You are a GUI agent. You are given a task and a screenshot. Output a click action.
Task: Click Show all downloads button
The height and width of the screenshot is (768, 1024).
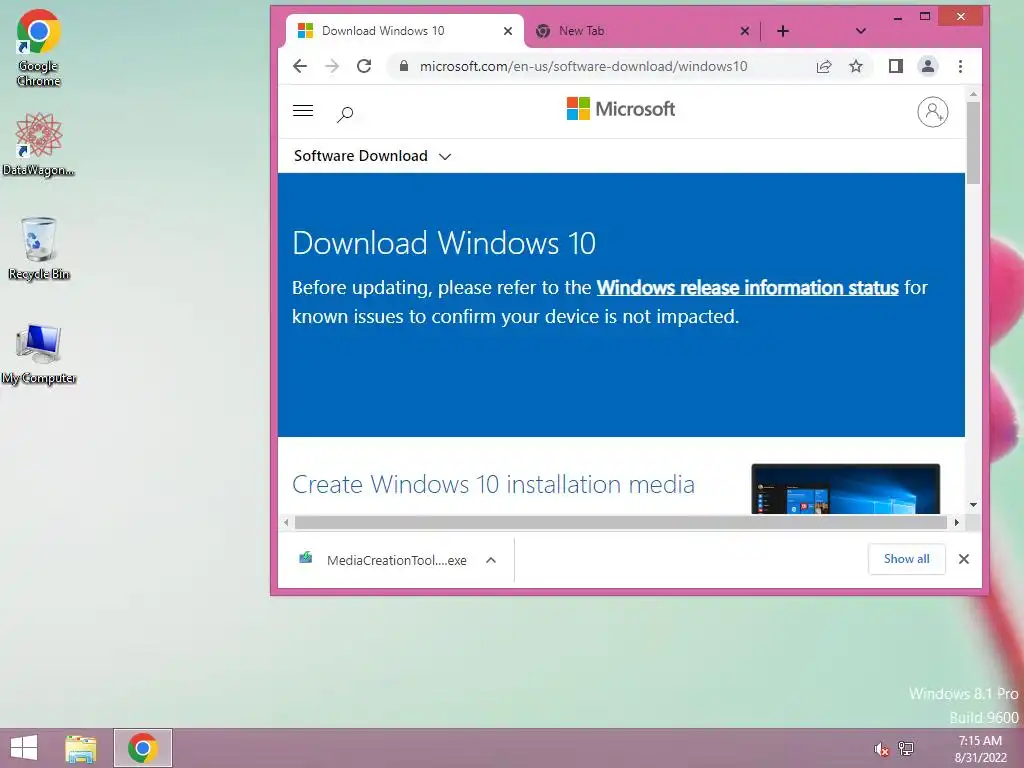coord(906,559)
